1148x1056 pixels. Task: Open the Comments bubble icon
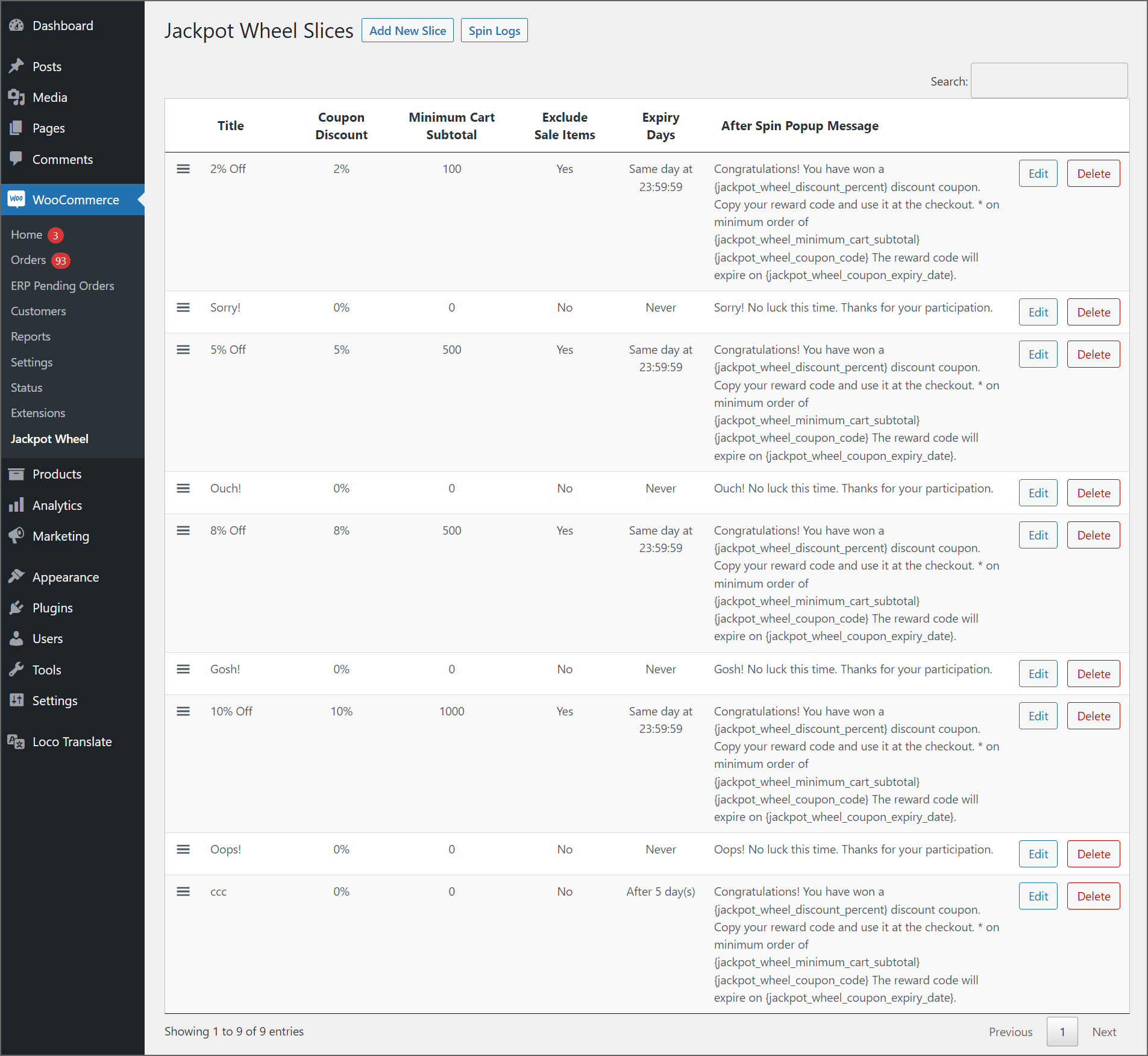(17, 159)
